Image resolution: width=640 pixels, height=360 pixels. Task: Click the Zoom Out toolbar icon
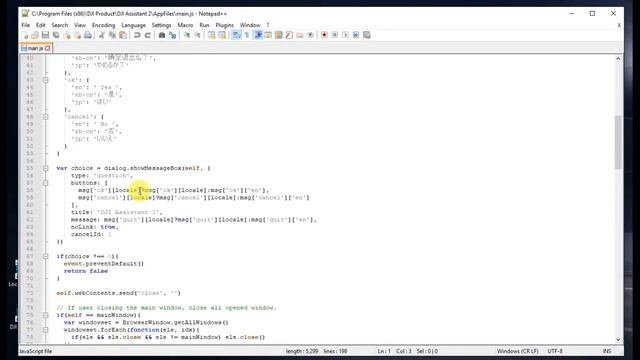coord(197,36)
